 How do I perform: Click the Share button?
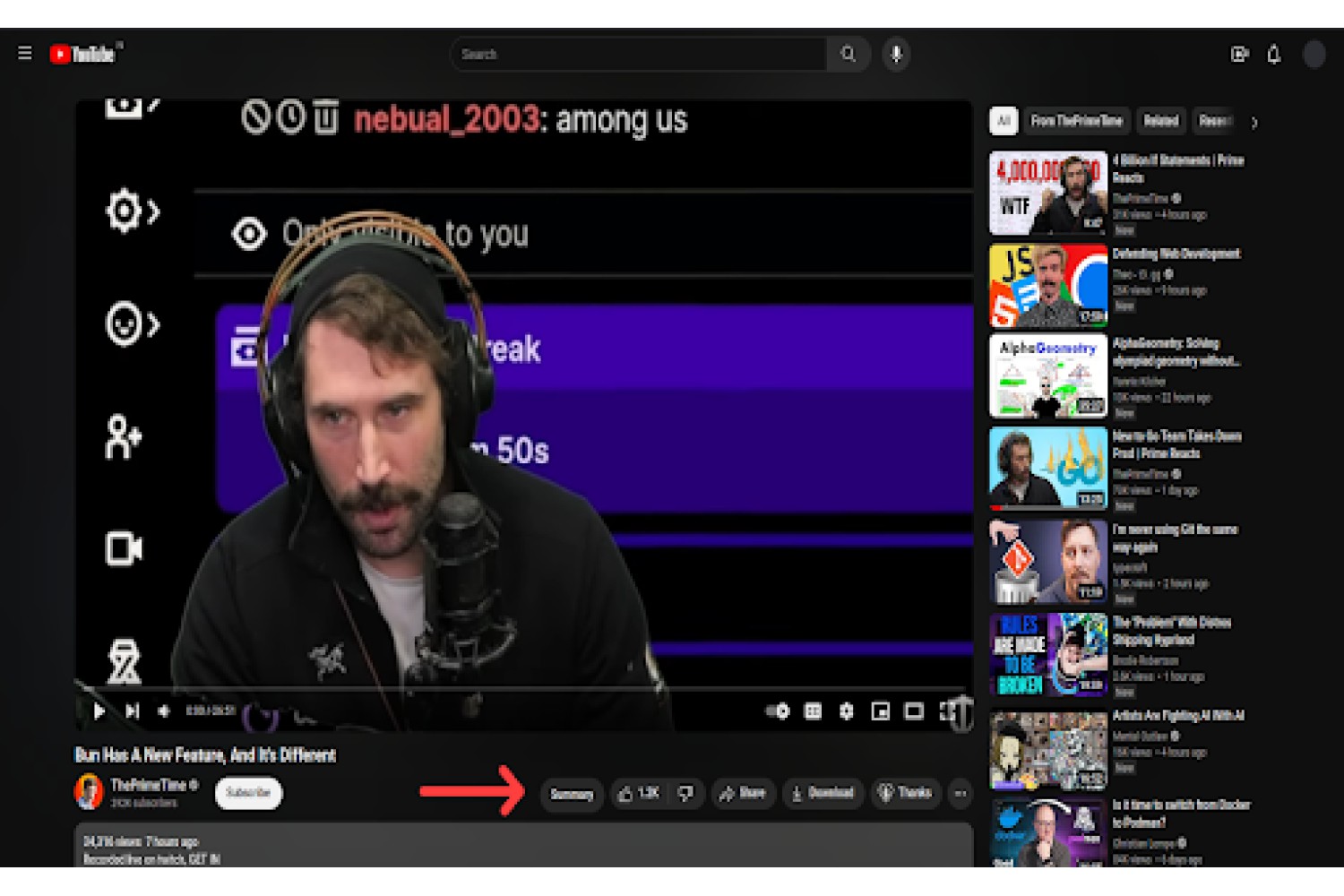[743, 794]
